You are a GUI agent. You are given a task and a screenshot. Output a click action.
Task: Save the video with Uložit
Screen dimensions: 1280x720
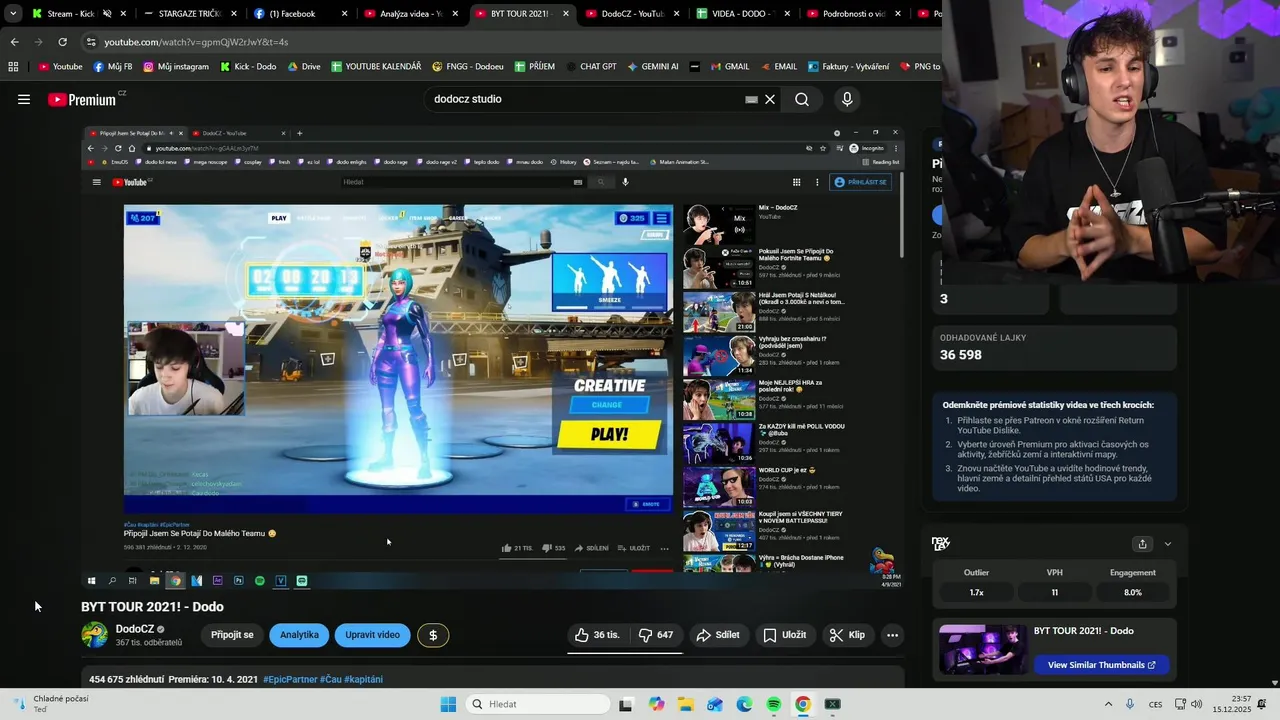click(785, 635)
